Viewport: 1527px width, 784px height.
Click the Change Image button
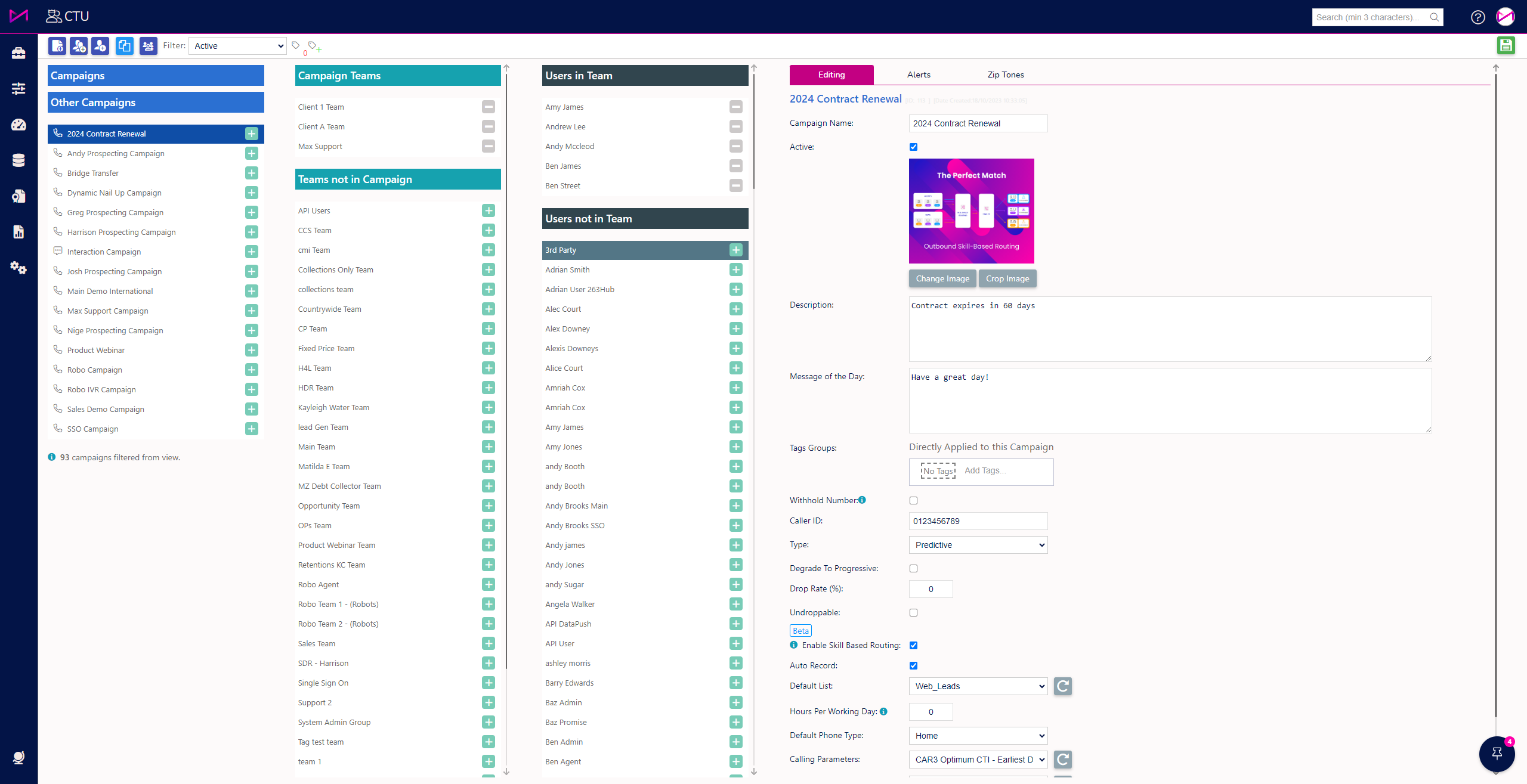coord(942,278)
